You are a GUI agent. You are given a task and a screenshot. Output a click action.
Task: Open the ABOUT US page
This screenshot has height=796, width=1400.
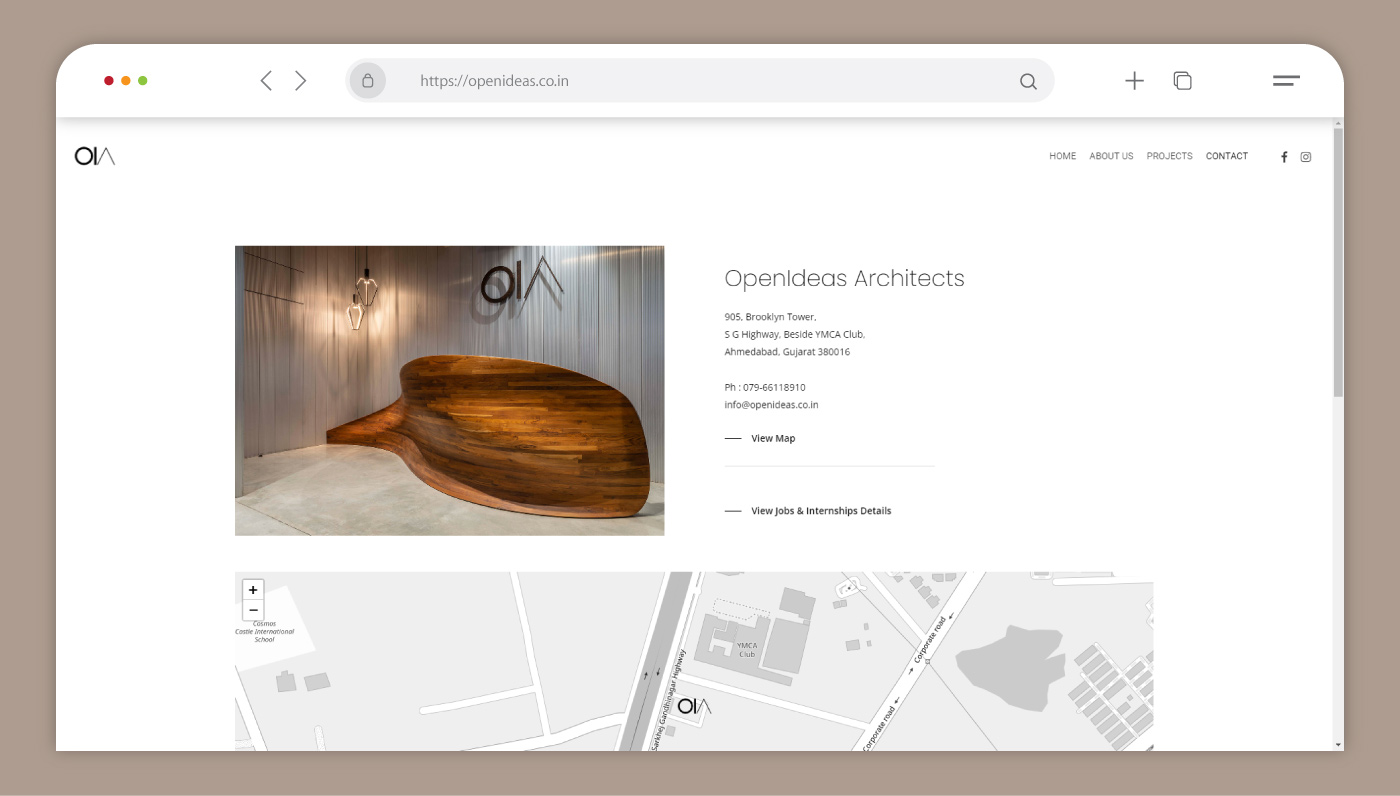click(x=1111, y=156)
